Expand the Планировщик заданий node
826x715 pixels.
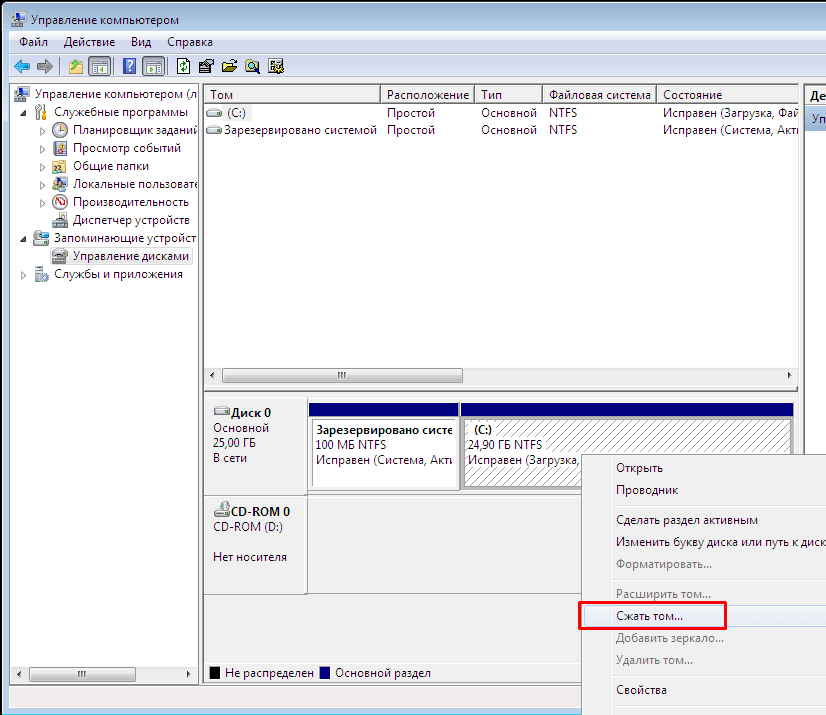tap(42, 131)
